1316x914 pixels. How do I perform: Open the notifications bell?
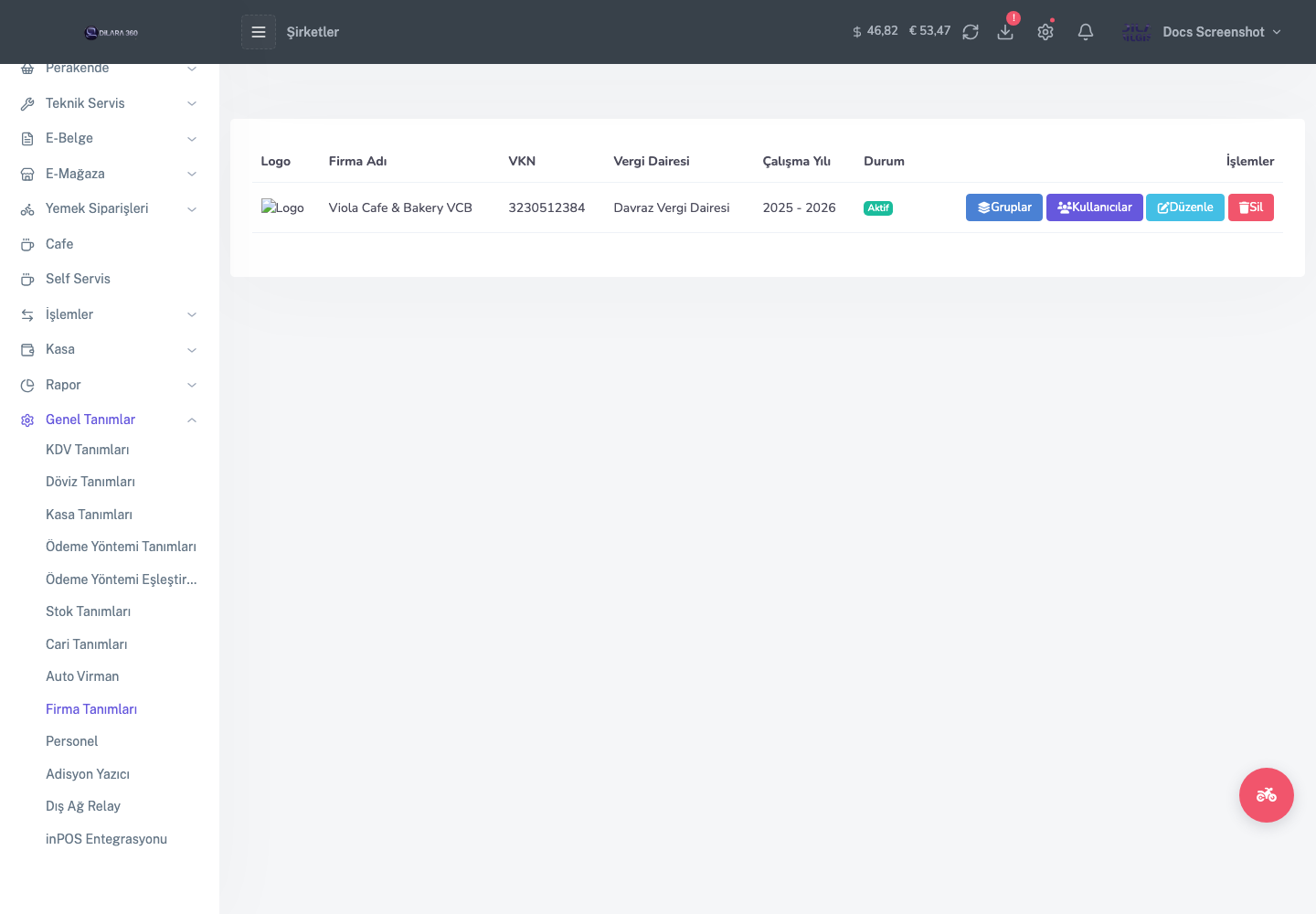click(x=1086, y=32)
